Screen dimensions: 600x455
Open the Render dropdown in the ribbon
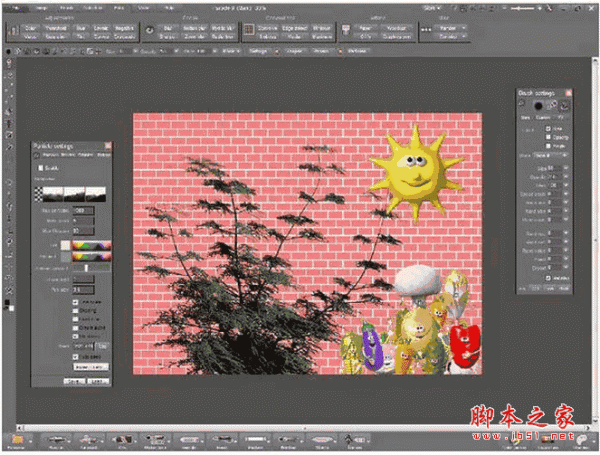[x=452, y=28]
